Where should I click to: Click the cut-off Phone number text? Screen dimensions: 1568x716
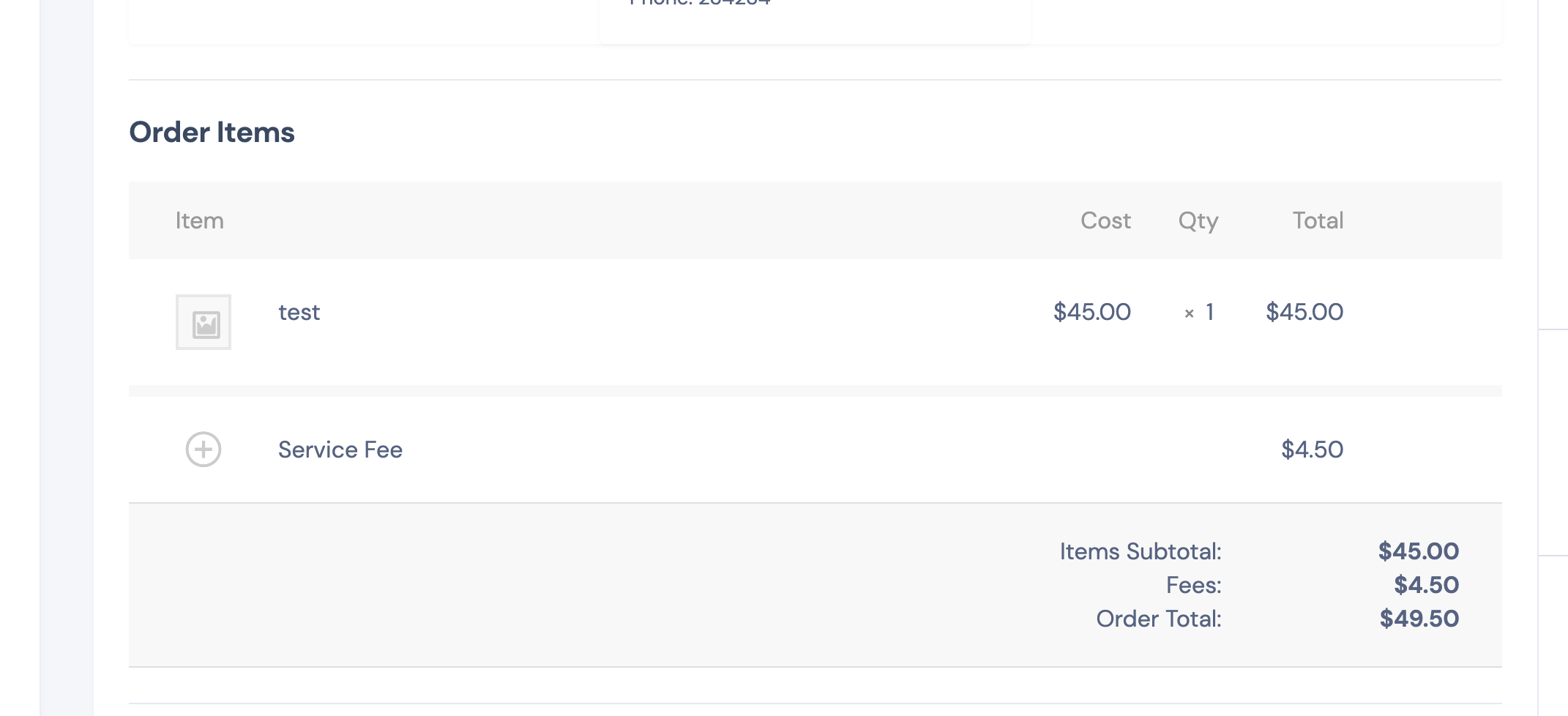pos(699,3)
